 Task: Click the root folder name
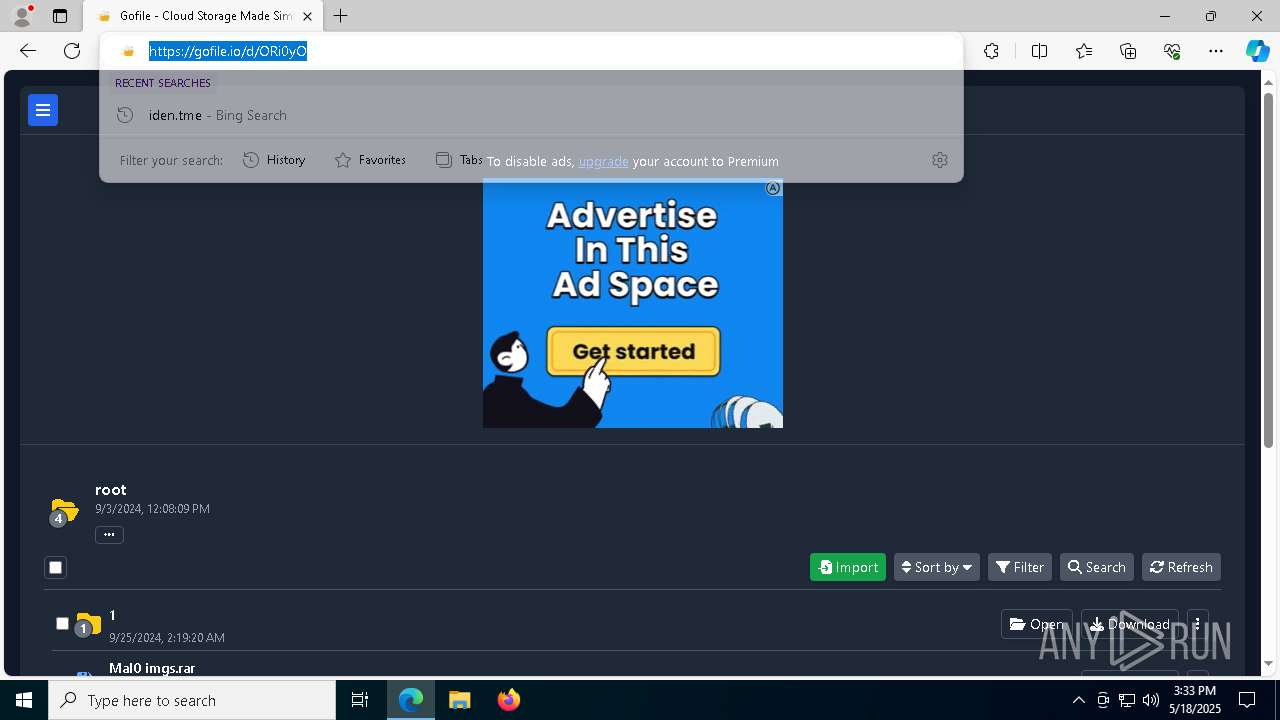click(111, 490)
